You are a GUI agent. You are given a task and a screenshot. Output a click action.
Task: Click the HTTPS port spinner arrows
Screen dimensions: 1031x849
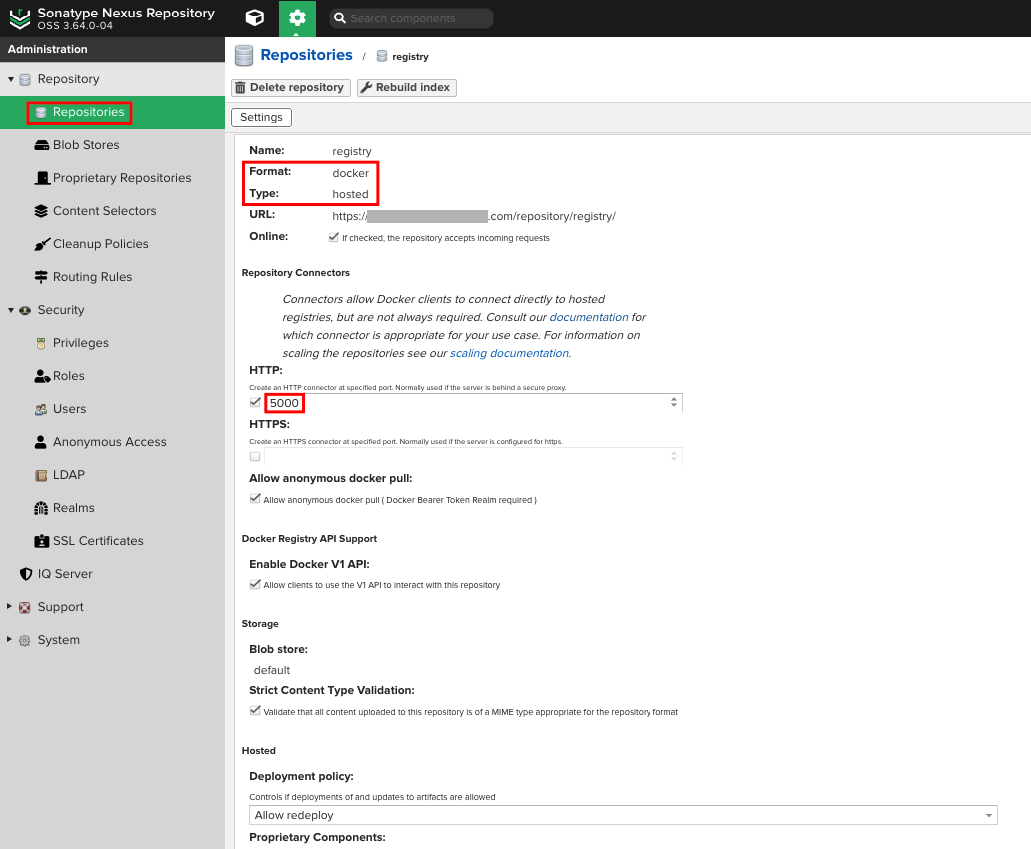pos(673,456)
